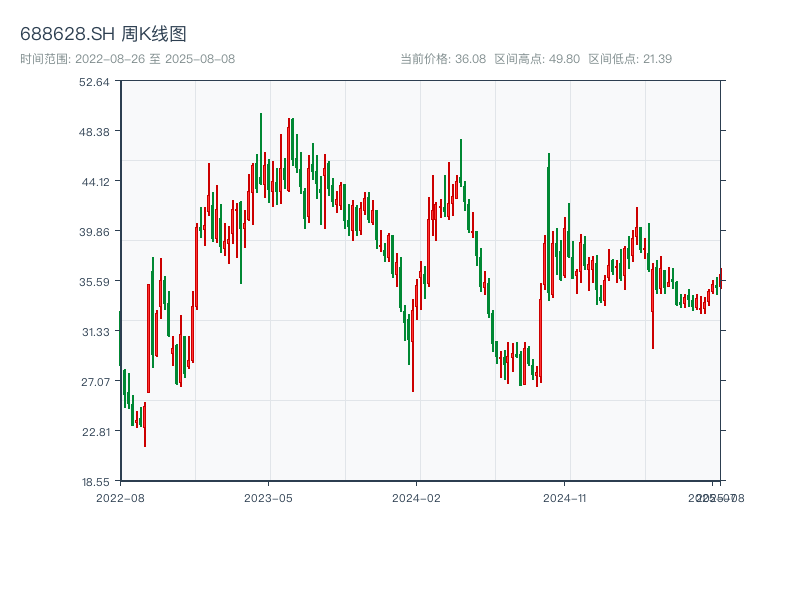Click the y-axis value 18.55
800x600 pixels.
pos(95,482)
